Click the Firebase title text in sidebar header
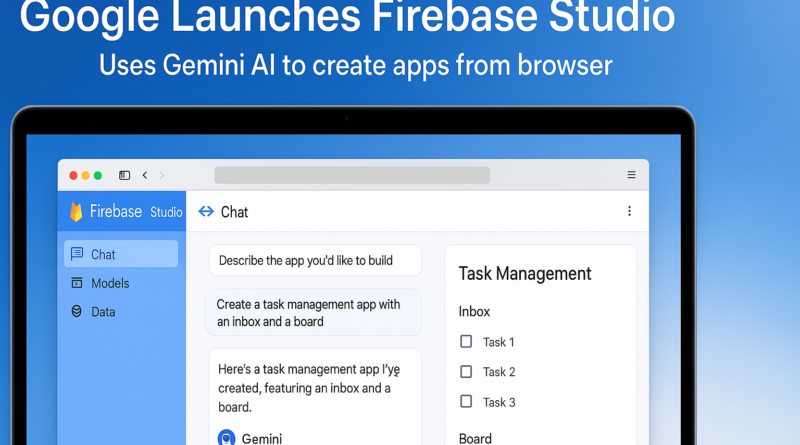Viewport: 800px width, 445px height. (x=116, y=211)
